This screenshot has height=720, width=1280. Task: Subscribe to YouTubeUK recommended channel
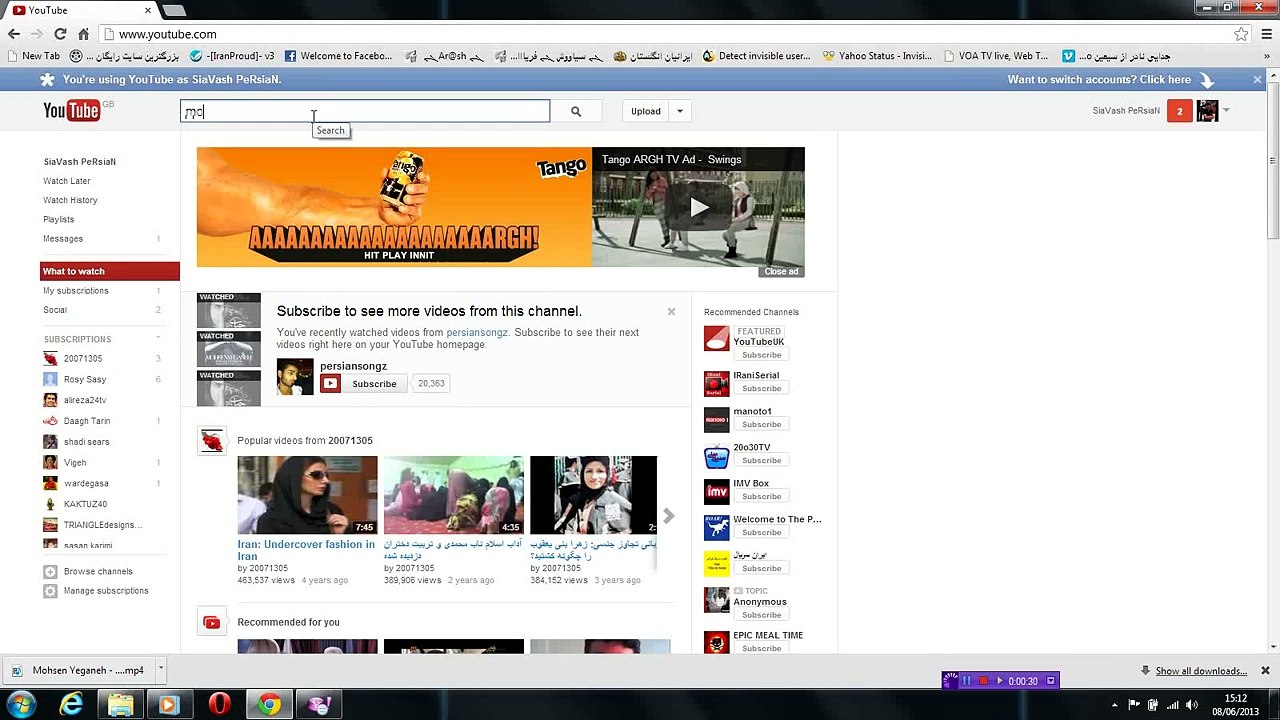[761, 355]
